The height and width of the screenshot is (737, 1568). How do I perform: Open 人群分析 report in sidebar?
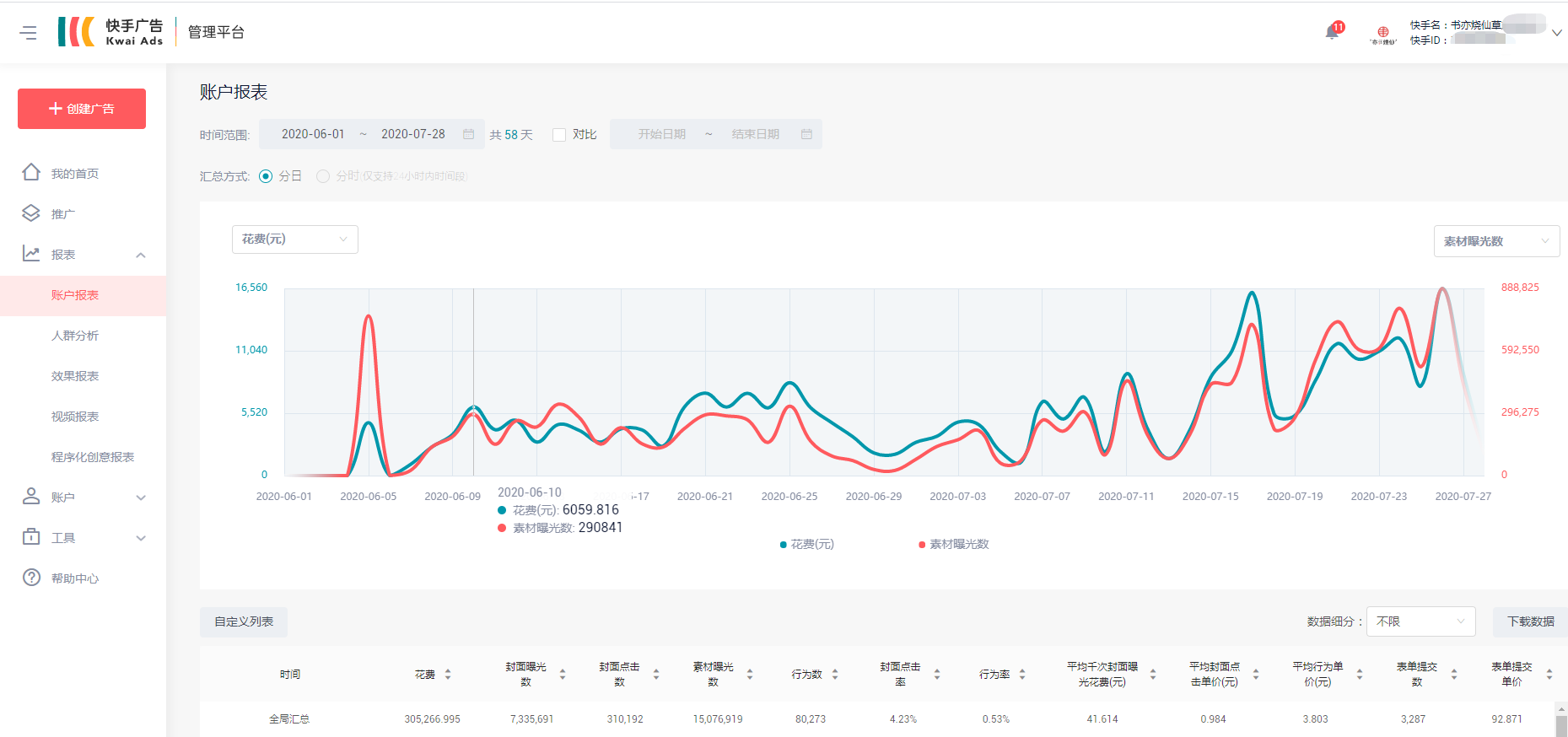[75, 336]
